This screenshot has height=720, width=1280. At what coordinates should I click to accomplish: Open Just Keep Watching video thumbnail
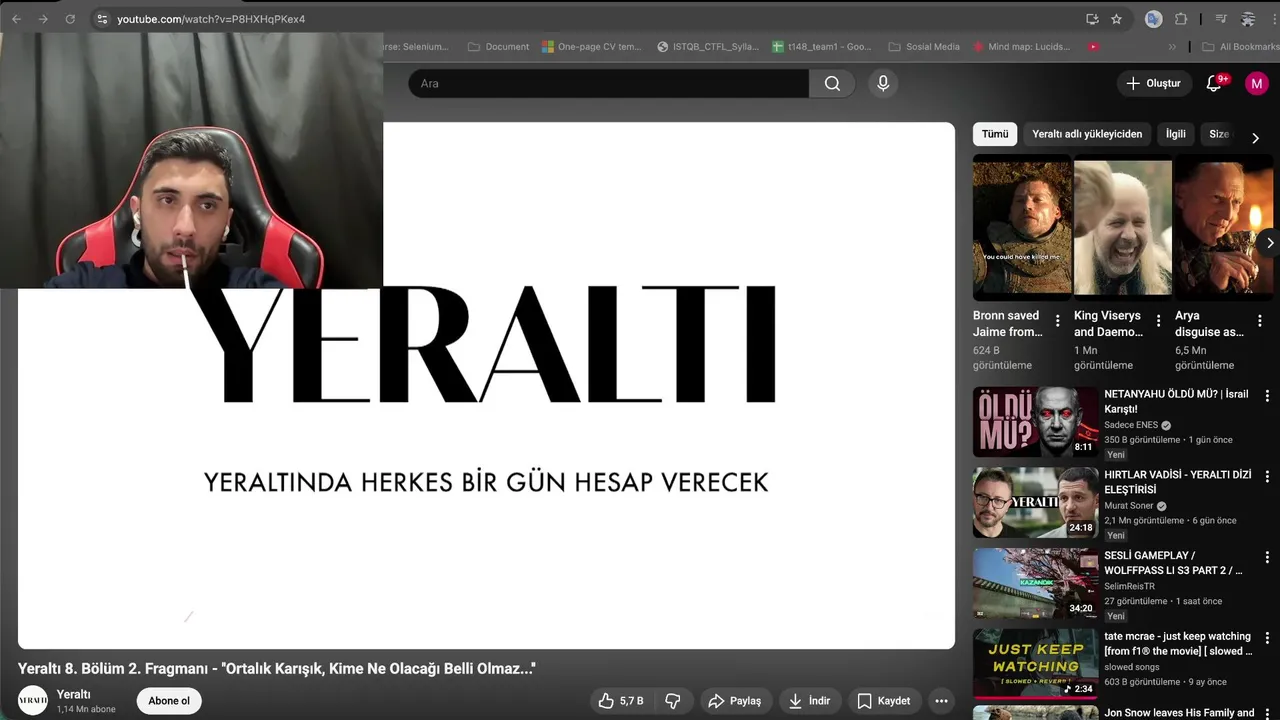pos(1035,663)
